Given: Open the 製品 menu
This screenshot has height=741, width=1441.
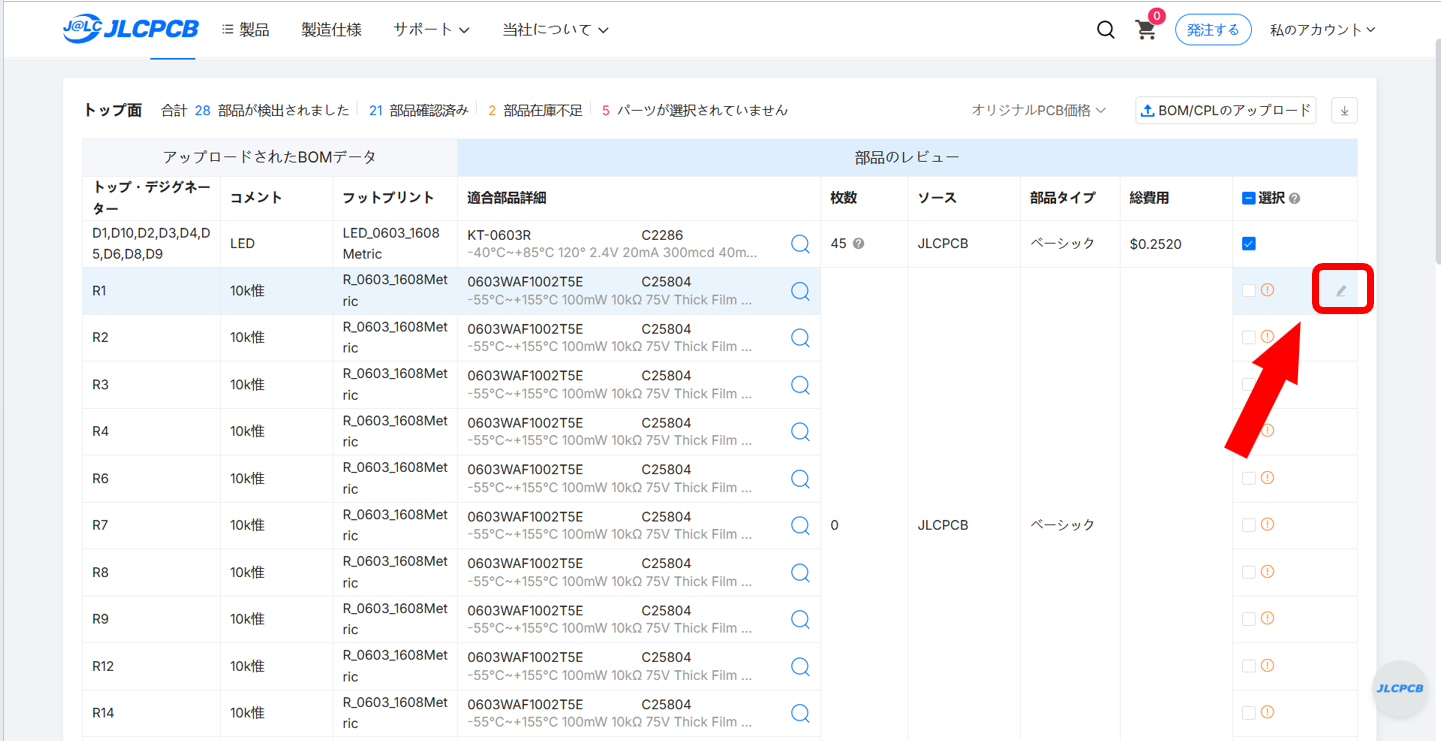Looking at the screenshot, I should point(245,30).
